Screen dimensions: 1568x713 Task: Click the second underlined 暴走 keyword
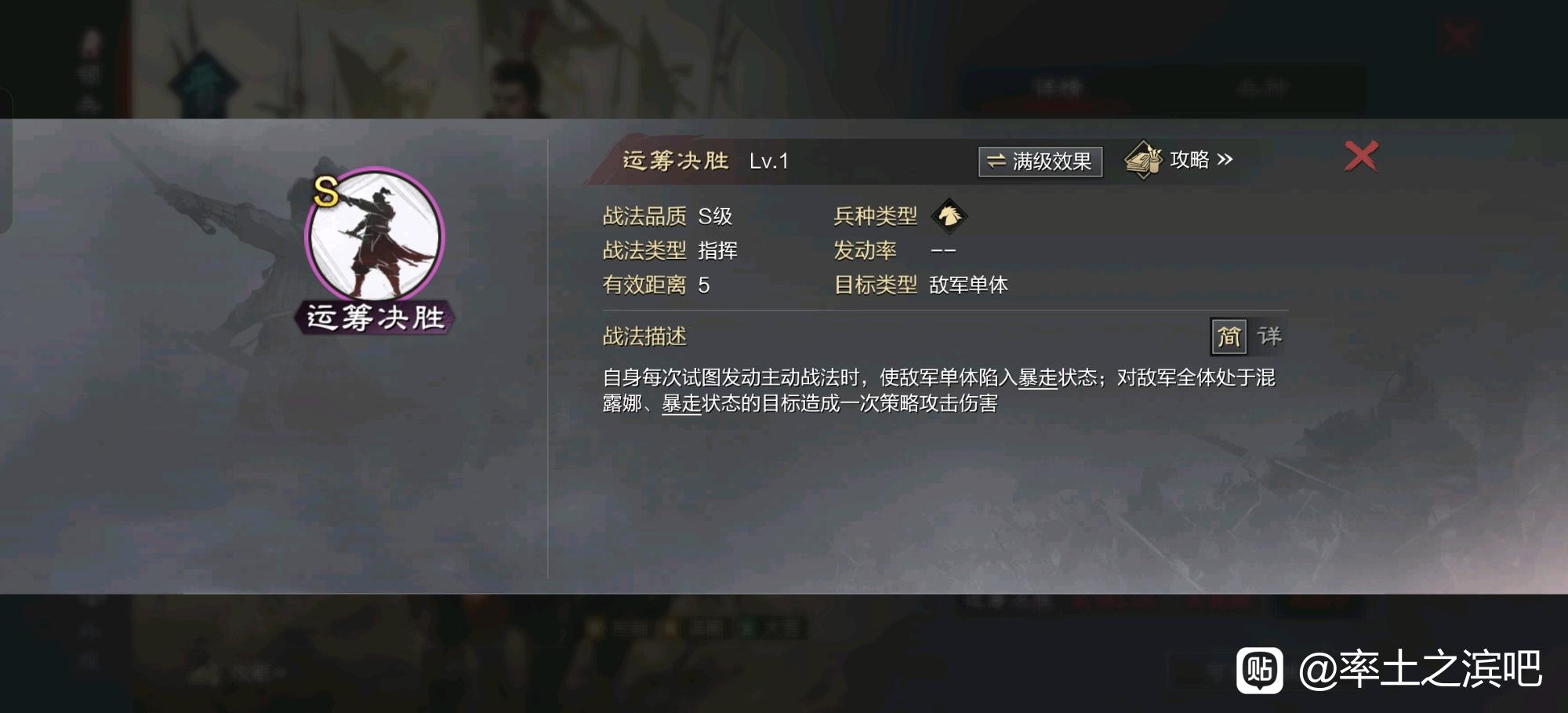tap(681, 404)
